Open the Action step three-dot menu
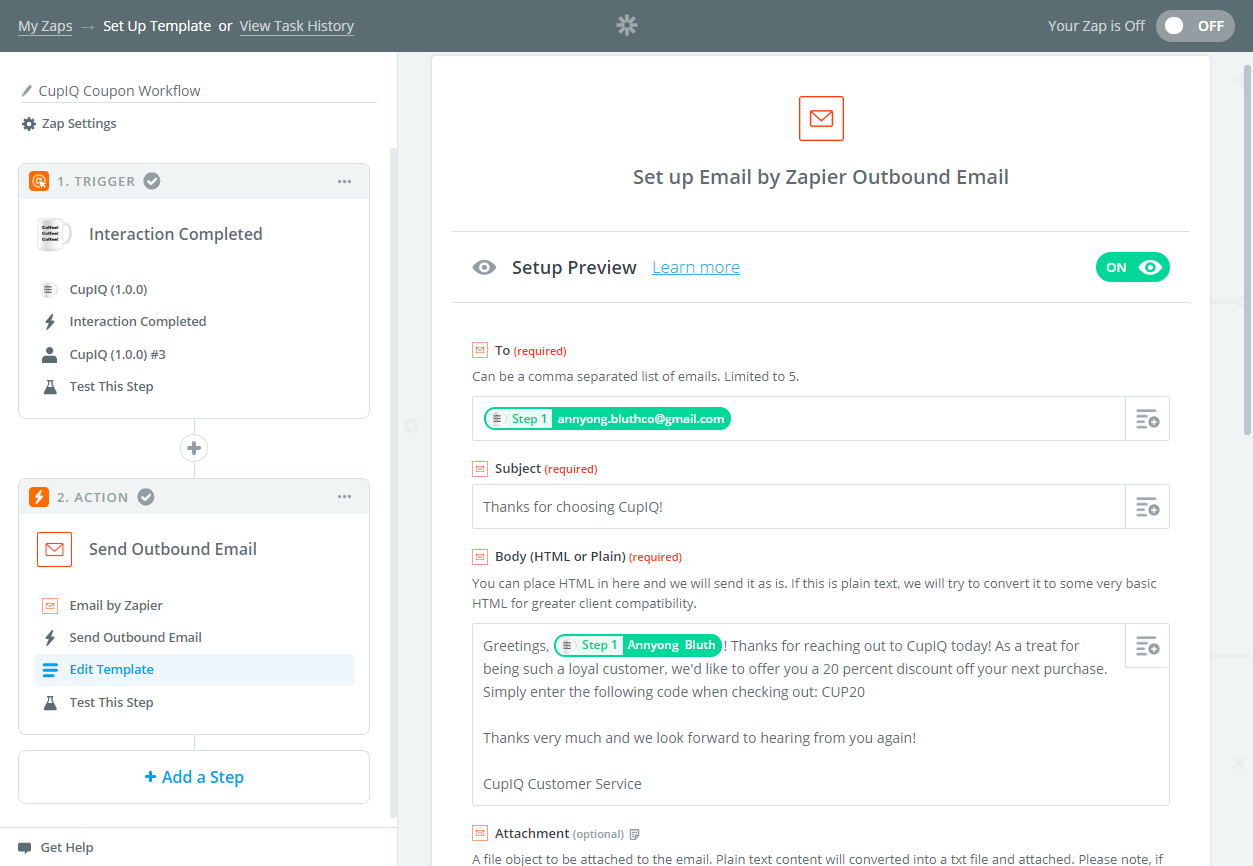This screenshot has height=866, width=1253. pyautogui.click(x=344, y=497)
